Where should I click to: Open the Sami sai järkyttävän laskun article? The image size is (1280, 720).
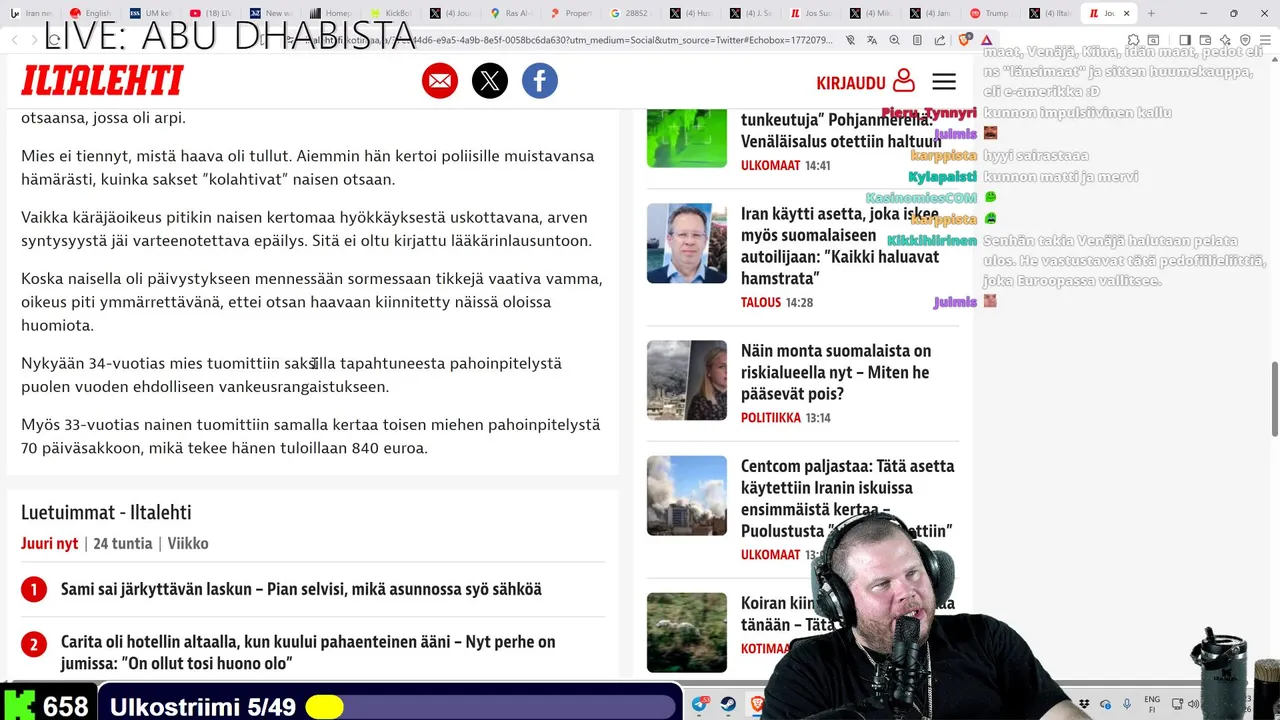[301, 590]
